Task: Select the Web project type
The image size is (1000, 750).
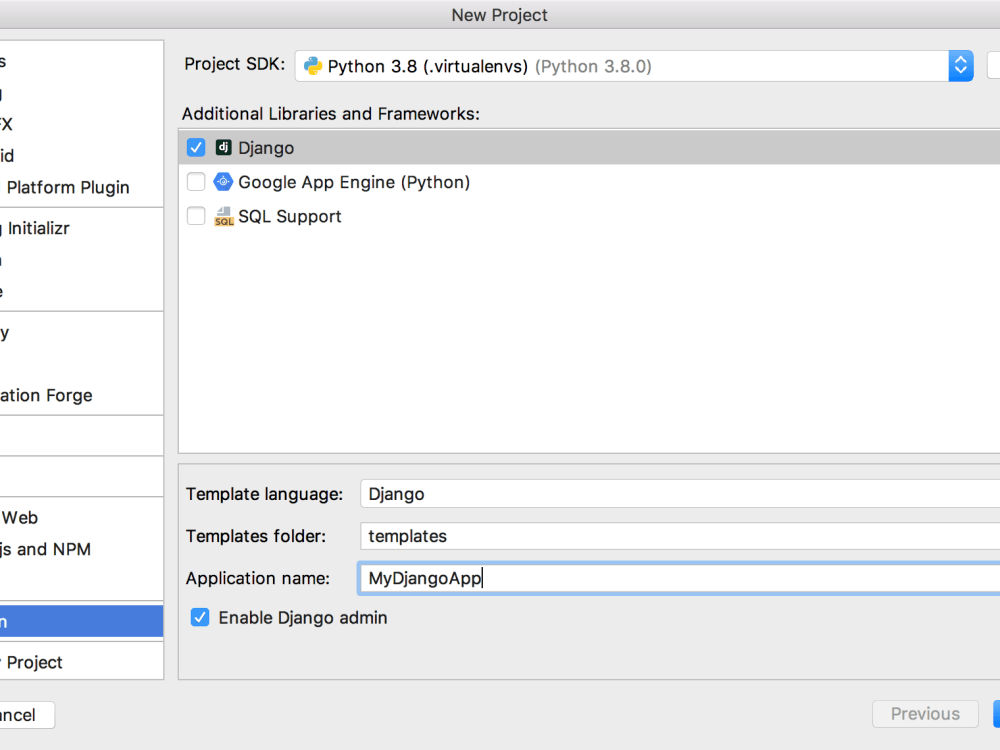Action: 82,517
